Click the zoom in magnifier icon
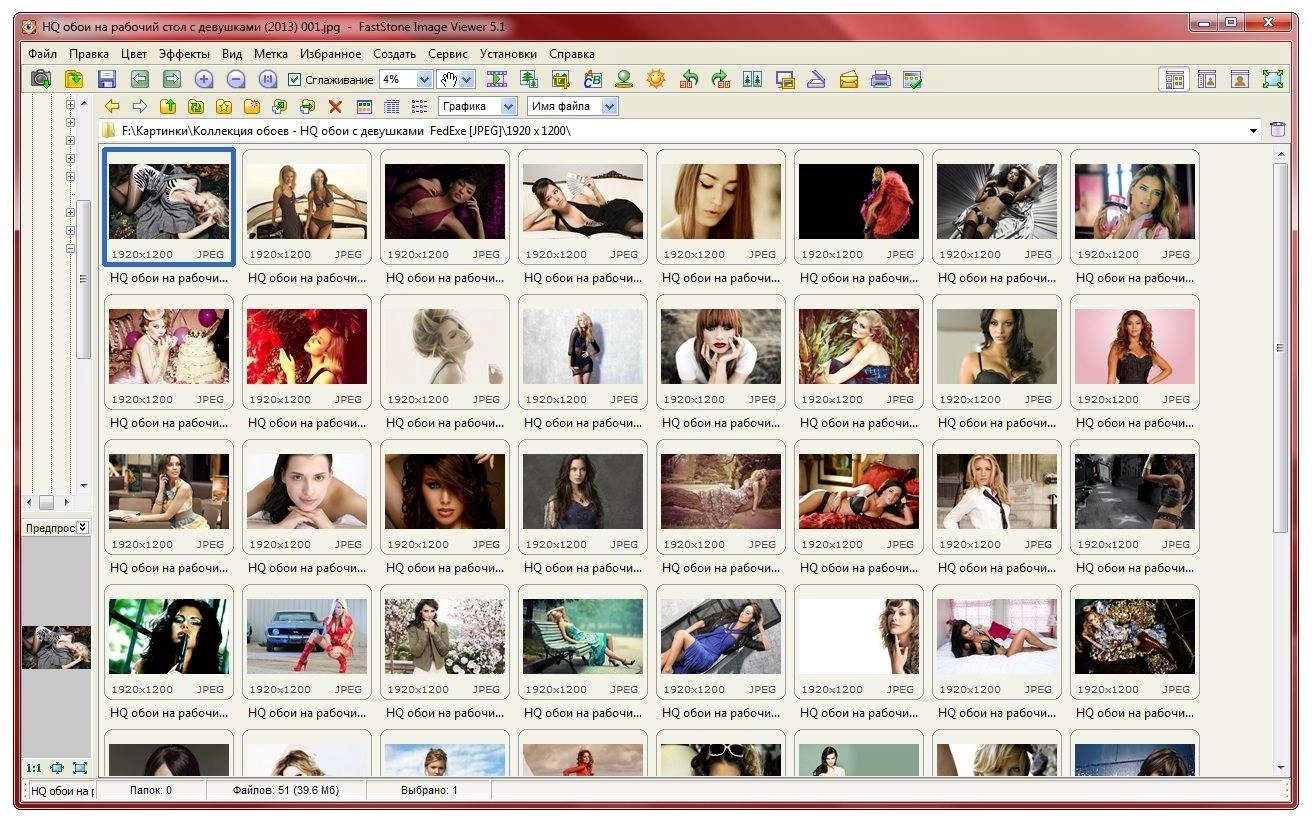The width and height of the screenshot is (1316, 829). (x=204, y=79)
